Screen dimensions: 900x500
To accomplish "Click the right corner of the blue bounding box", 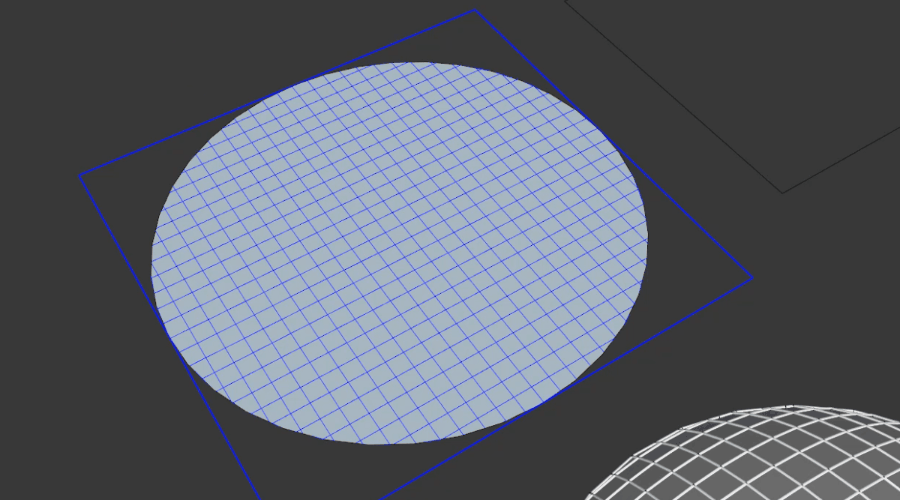I will [x=751, y=278].
